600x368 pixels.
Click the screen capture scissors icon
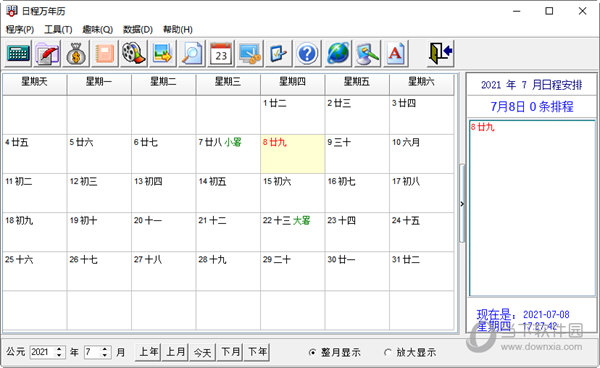249,54
